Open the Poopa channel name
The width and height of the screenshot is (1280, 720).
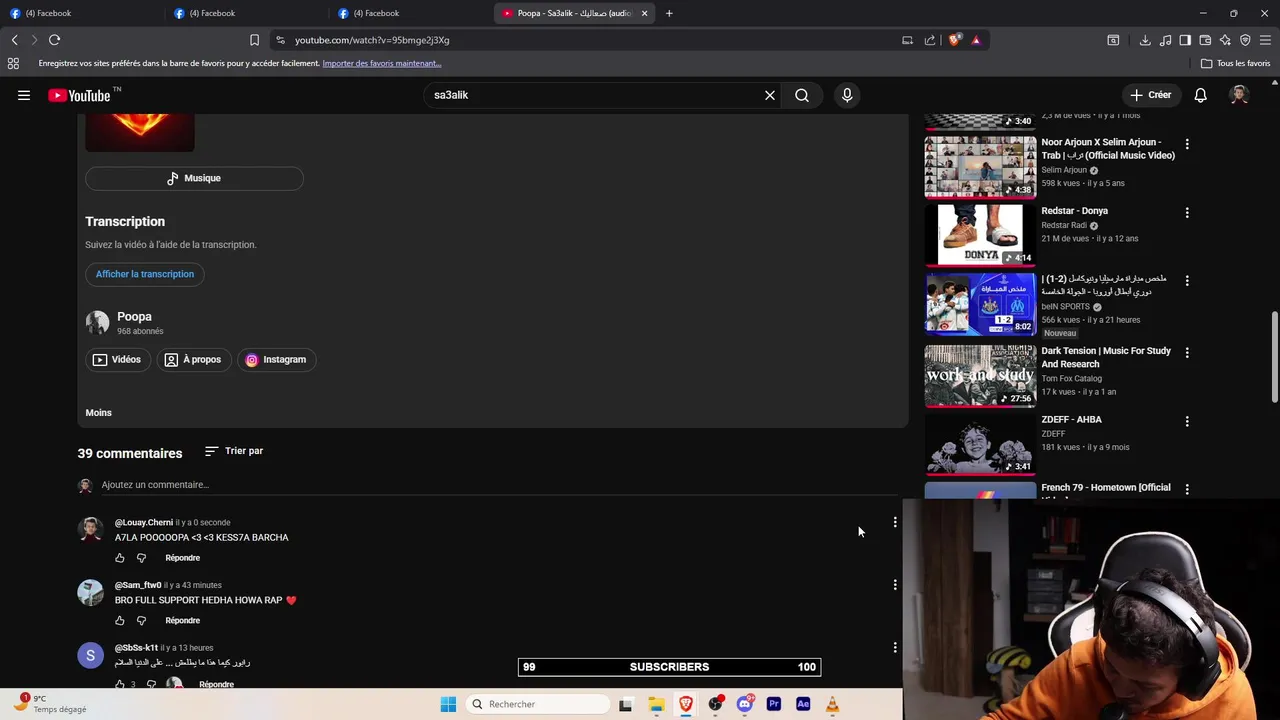pyautogui.click(x=134, y=316)
